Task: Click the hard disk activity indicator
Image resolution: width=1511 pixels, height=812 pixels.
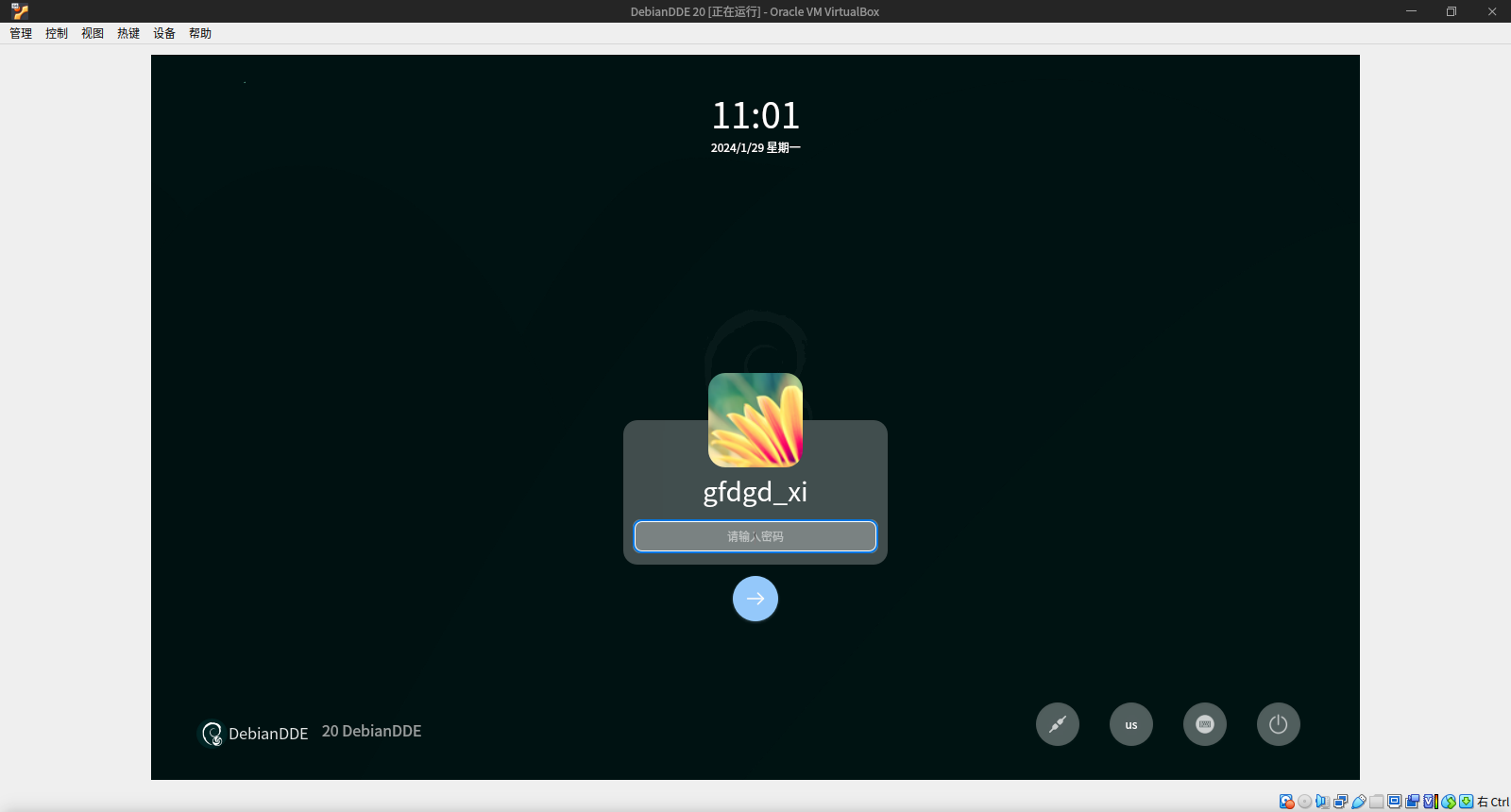Action: point(1287,802)
